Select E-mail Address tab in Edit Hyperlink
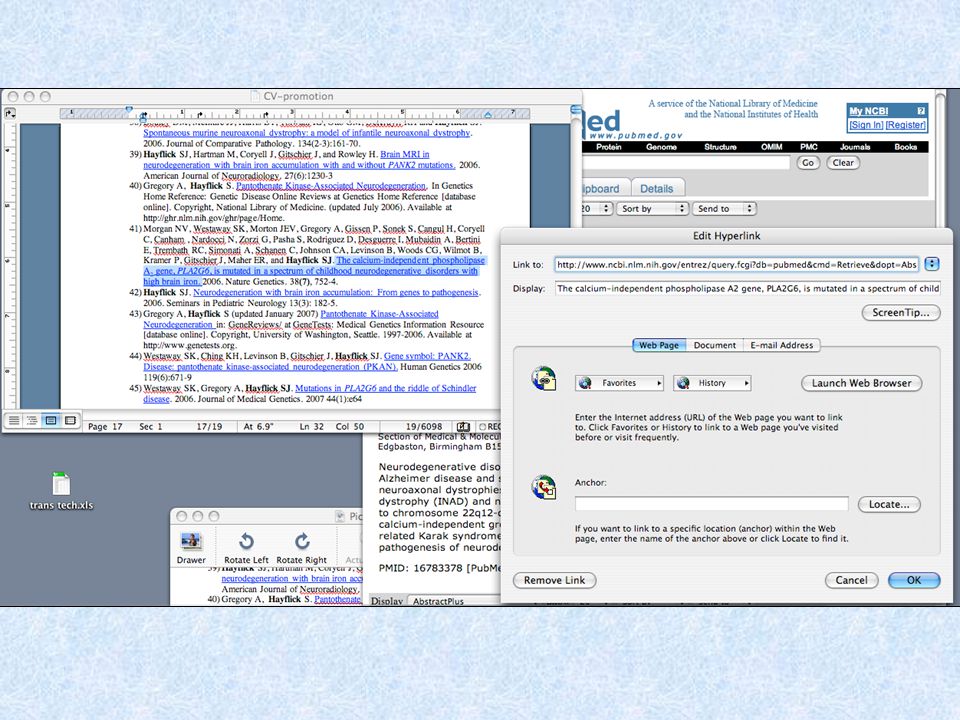 [782, 345]
